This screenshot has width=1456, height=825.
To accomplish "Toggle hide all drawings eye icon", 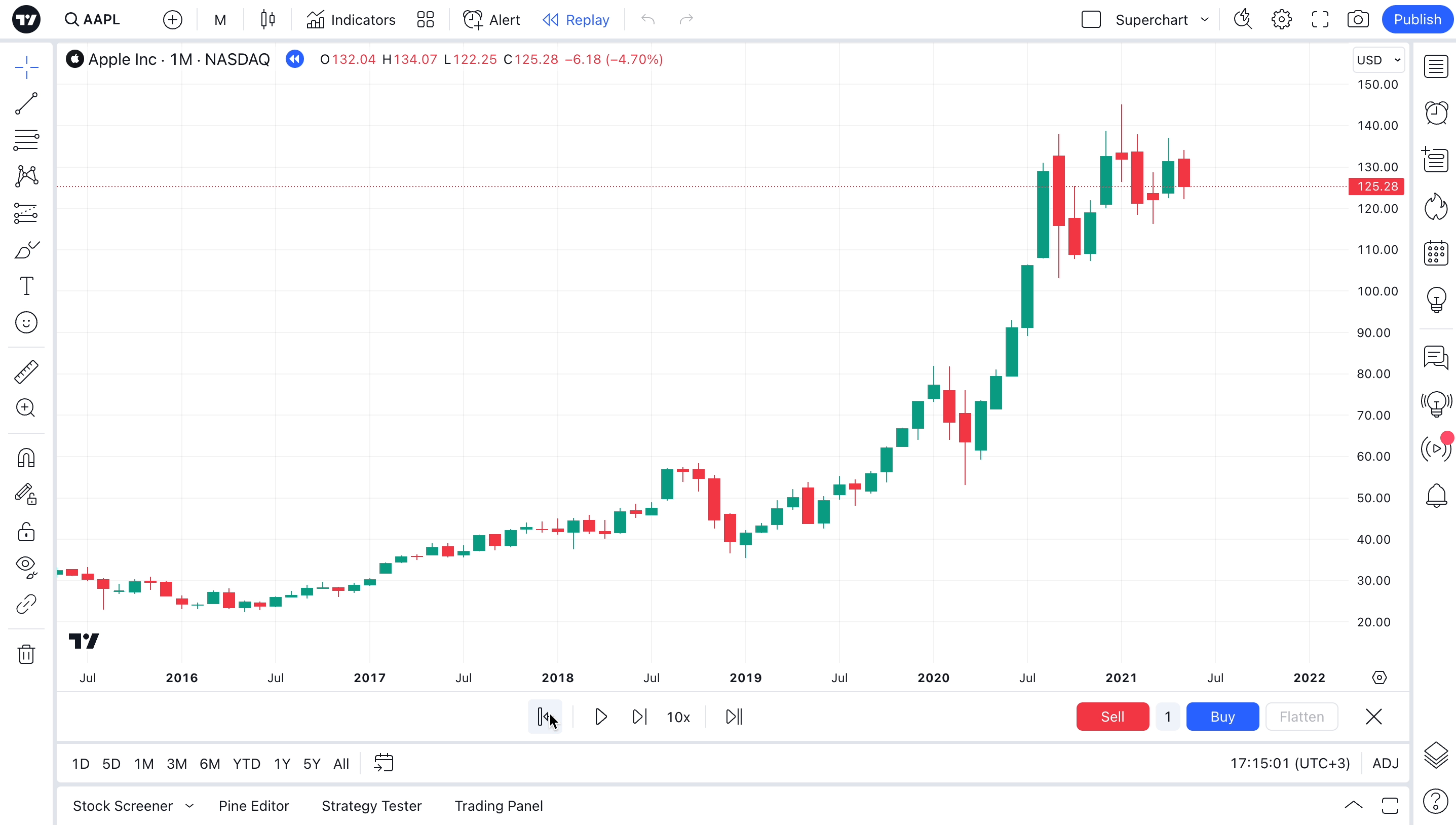I will click(26, 566).
